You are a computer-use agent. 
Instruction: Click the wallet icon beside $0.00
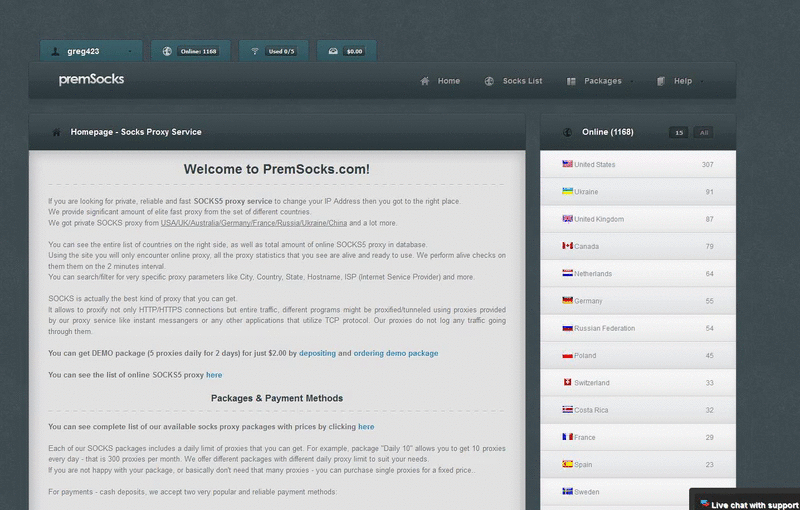(333, 51)
